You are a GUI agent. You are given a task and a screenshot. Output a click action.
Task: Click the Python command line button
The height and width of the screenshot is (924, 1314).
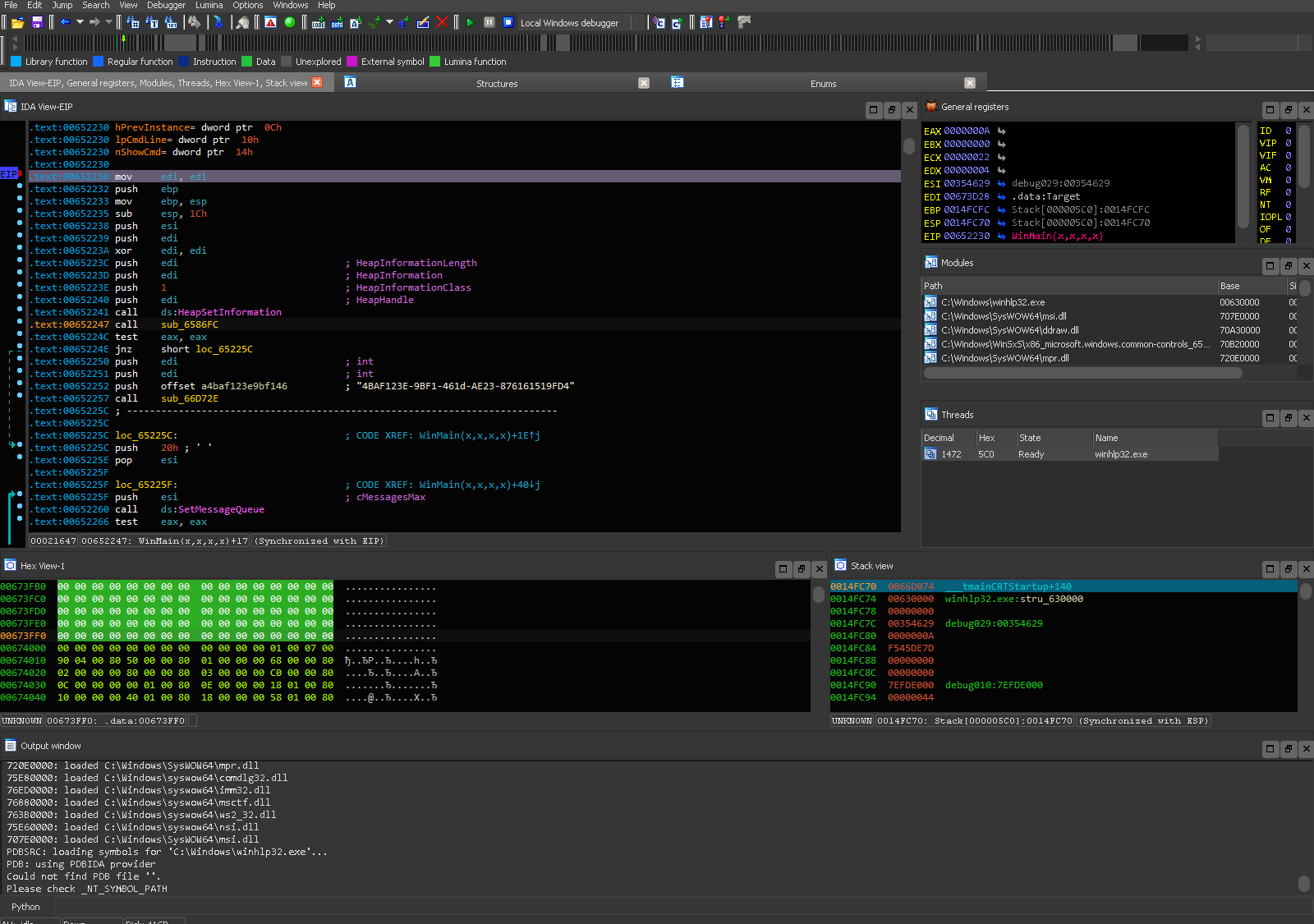(25, 907)
